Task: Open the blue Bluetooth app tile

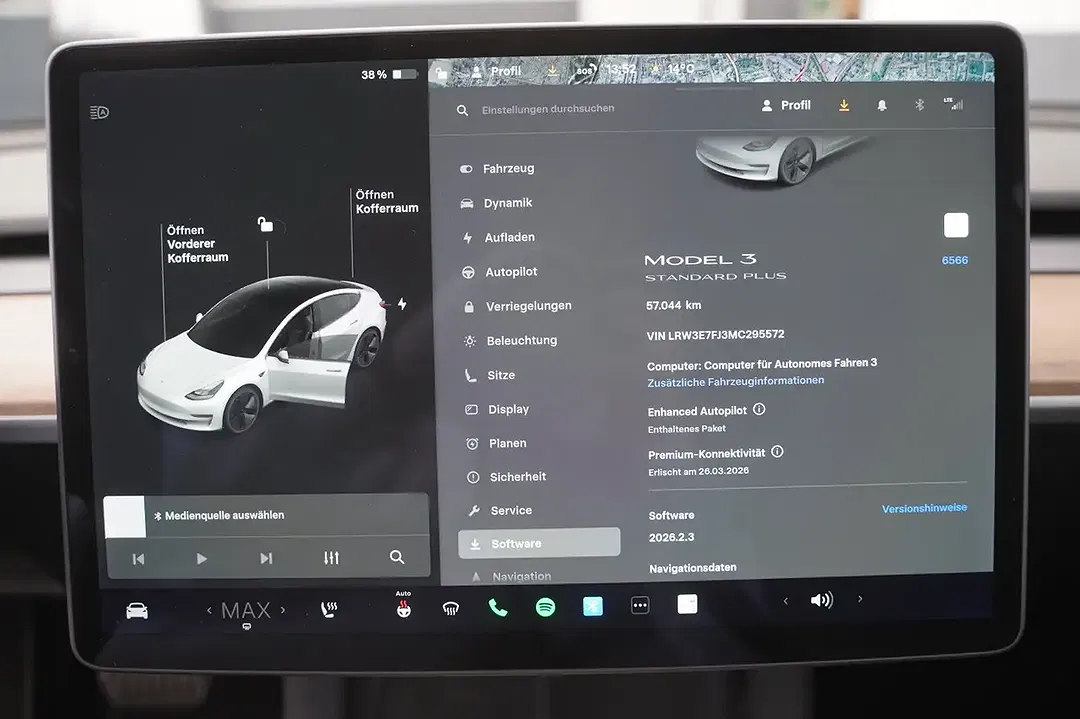Action: click(x=592, y=606)
